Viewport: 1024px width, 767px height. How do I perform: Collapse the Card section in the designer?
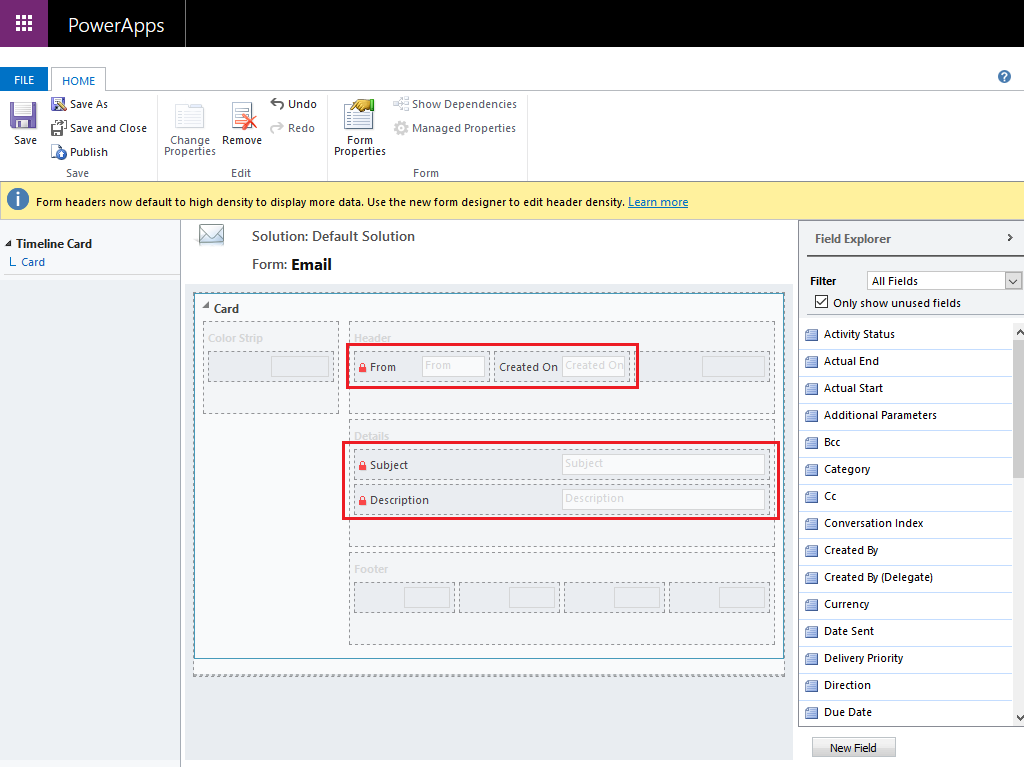206,308
